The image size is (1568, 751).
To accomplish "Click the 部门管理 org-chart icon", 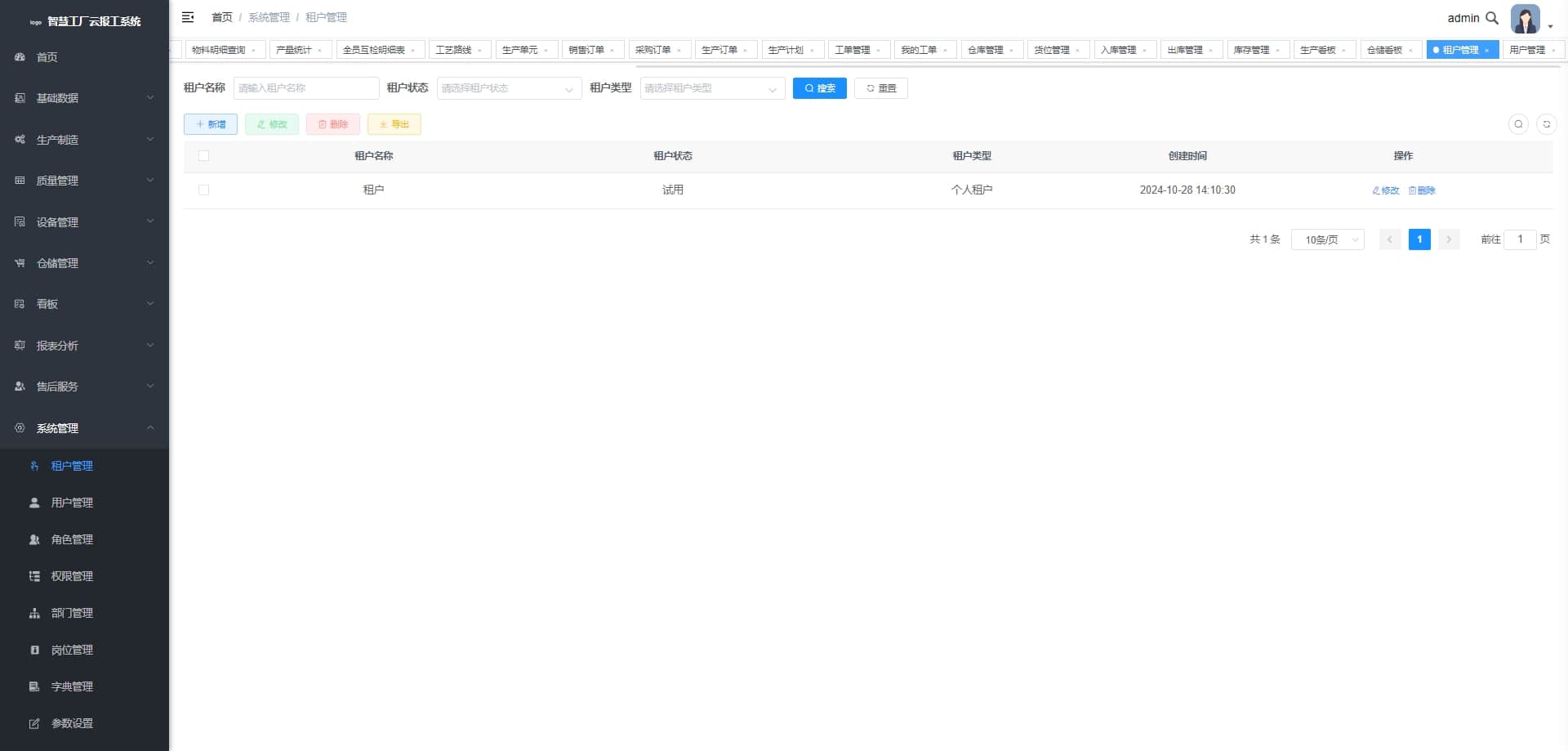I will click(x=34, y=613).
